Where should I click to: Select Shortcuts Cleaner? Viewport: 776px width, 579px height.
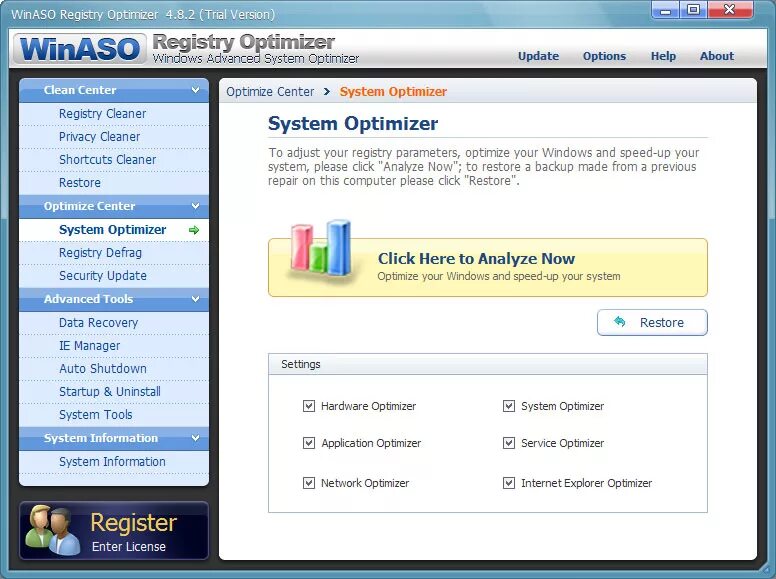(114, 160)
